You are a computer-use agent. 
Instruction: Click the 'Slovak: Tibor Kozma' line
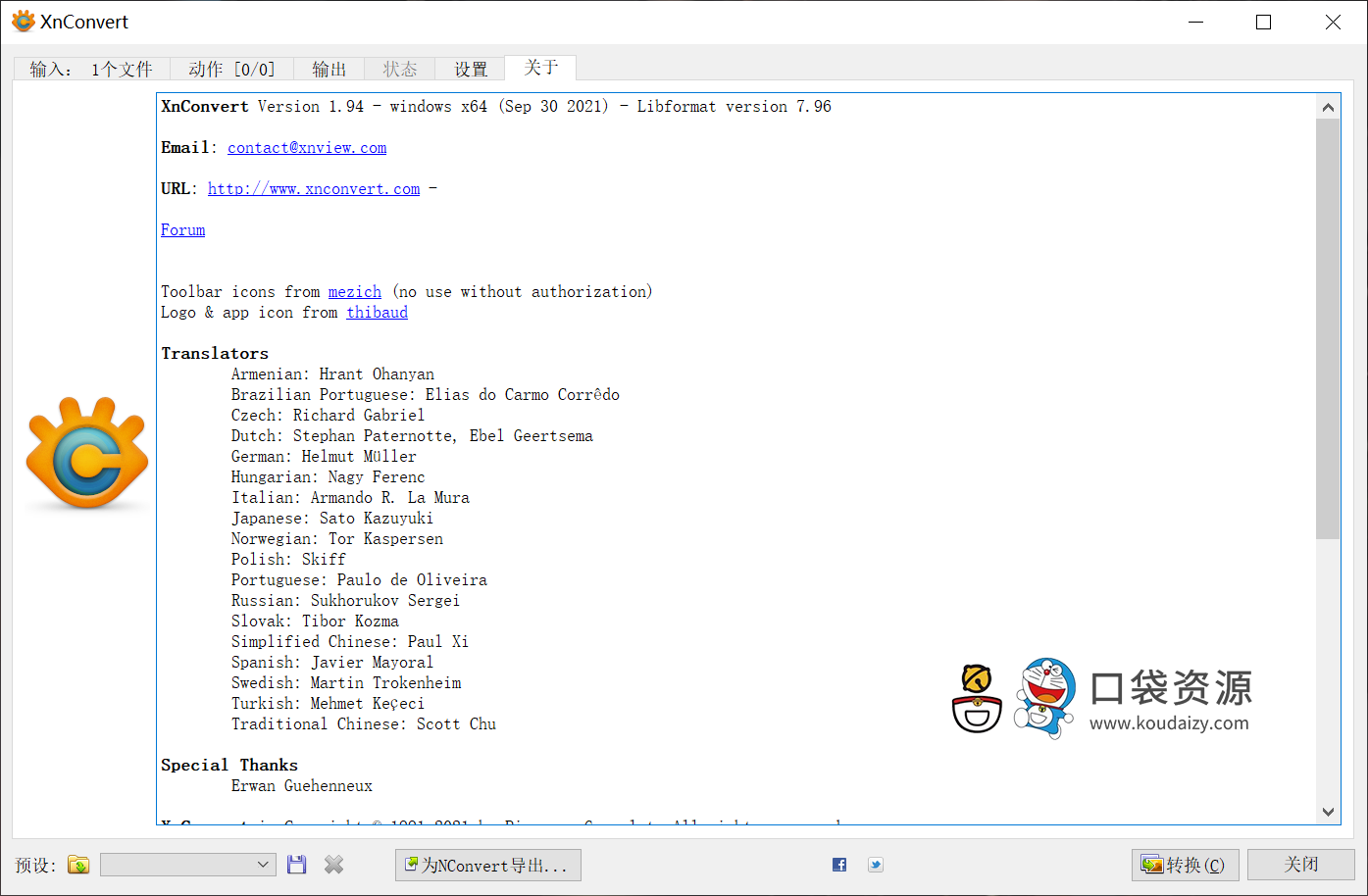tap(315, 621)
